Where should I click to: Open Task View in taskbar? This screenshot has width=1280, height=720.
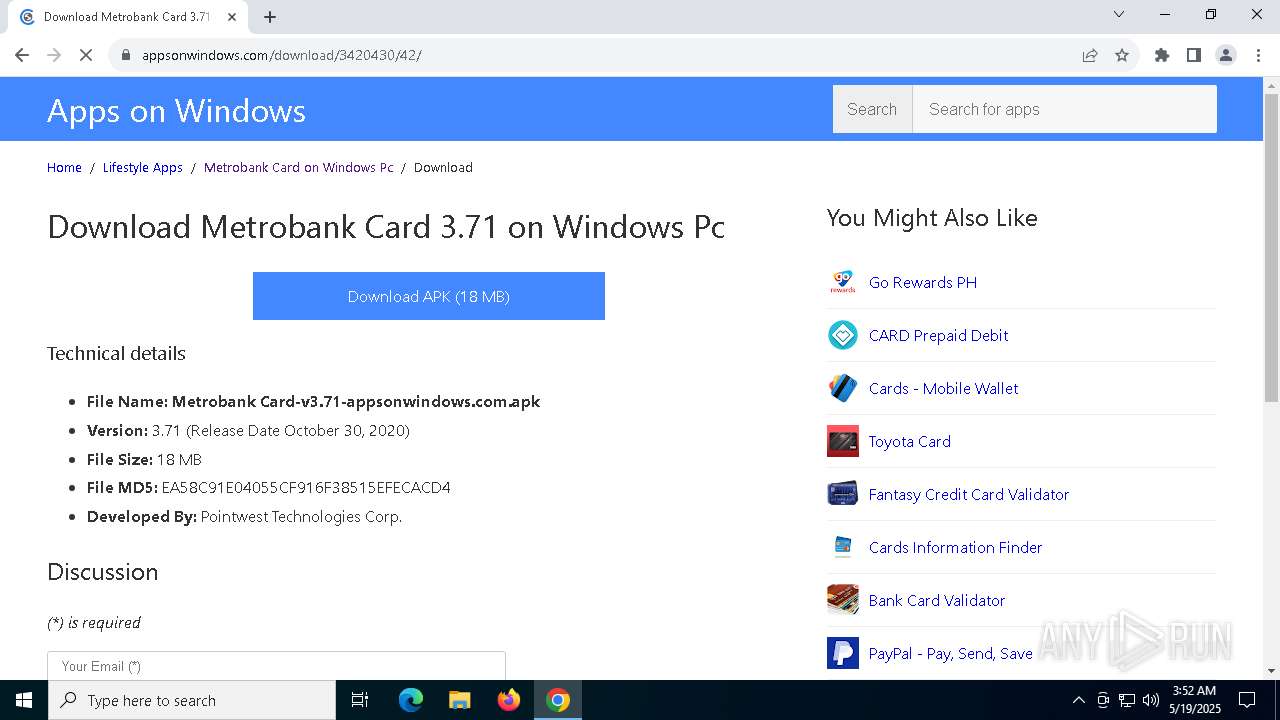(x=360, y=700)
